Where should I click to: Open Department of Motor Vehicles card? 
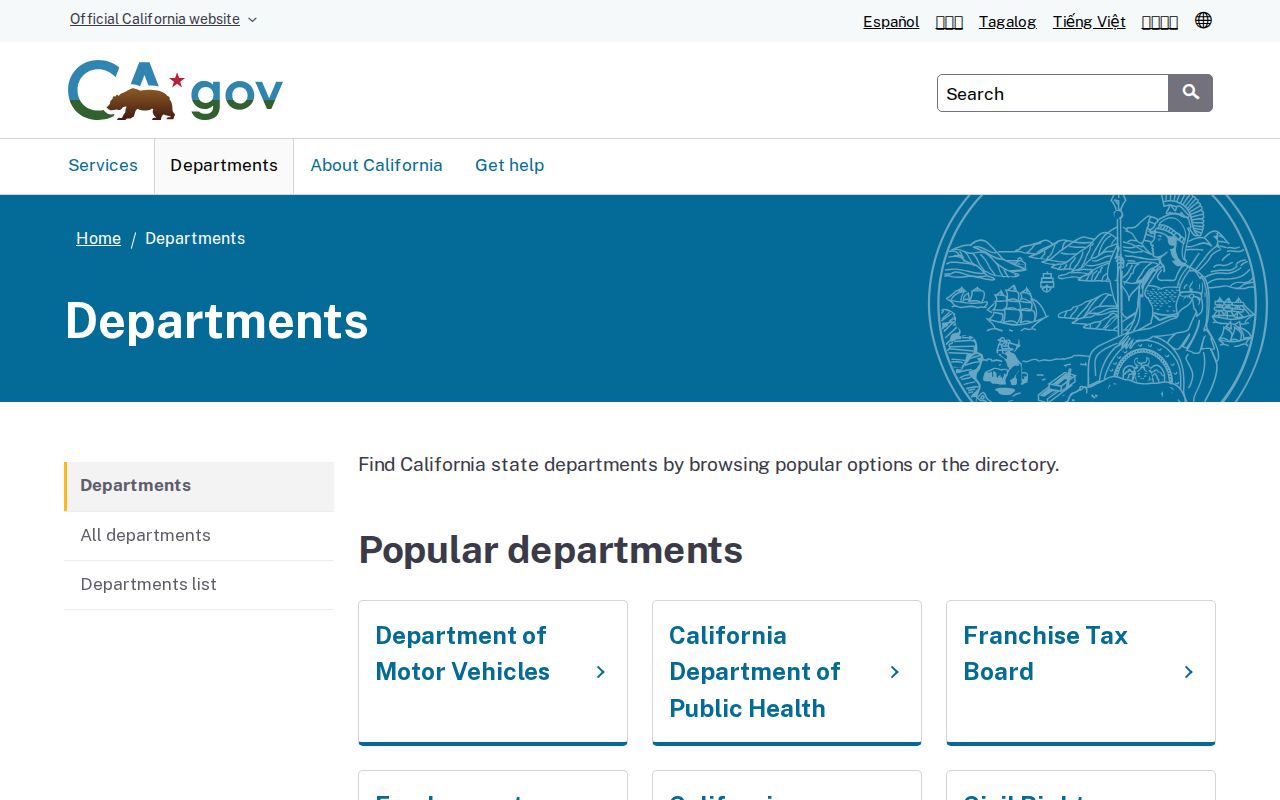[x=493, y=672]
